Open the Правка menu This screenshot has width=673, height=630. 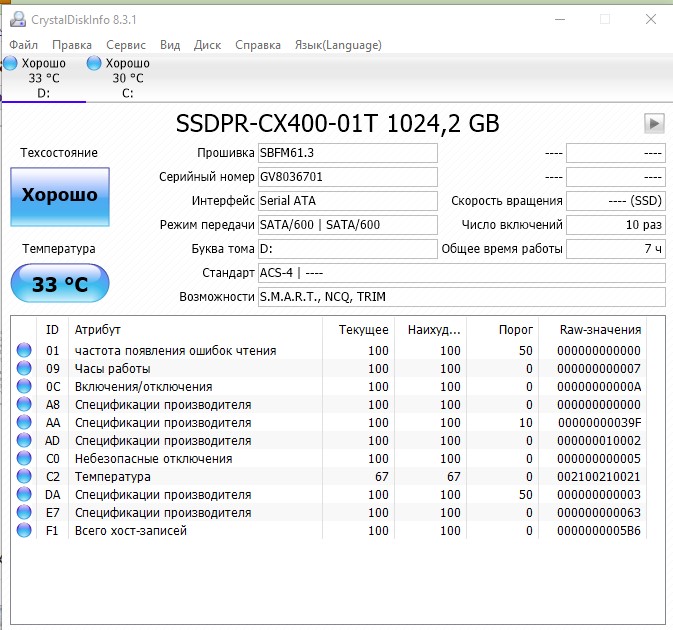(72, 45)
